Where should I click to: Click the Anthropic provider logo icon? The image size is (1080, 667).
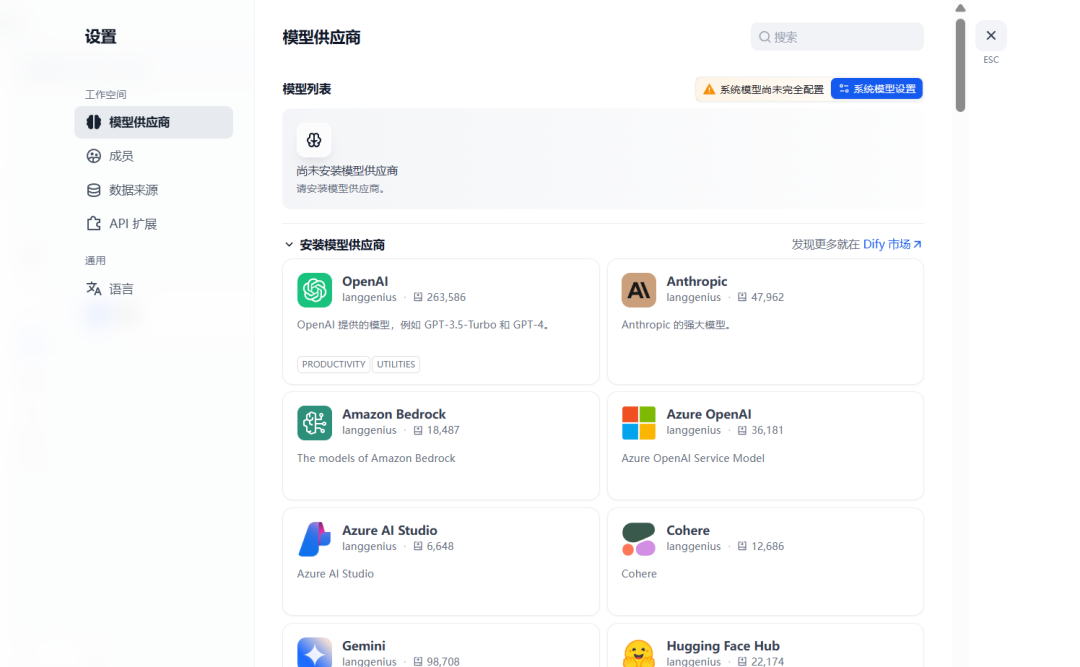tap(638, 289)
